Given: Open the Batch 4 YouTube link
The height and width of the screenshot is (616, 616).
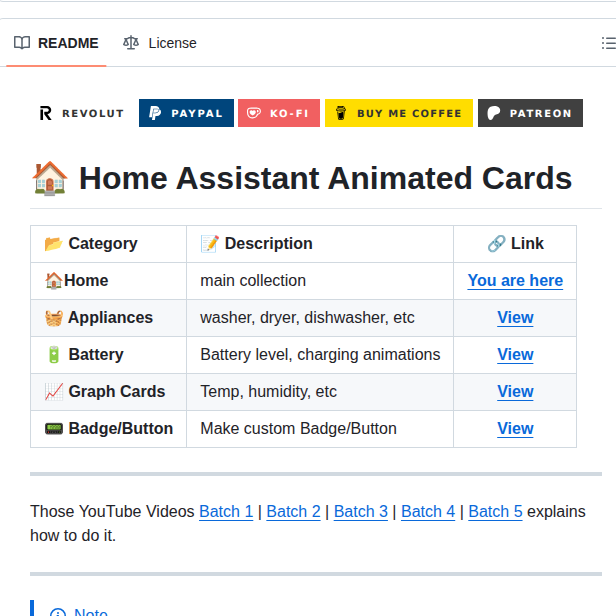Looking at the screenshot, I should tap(428, 512).
